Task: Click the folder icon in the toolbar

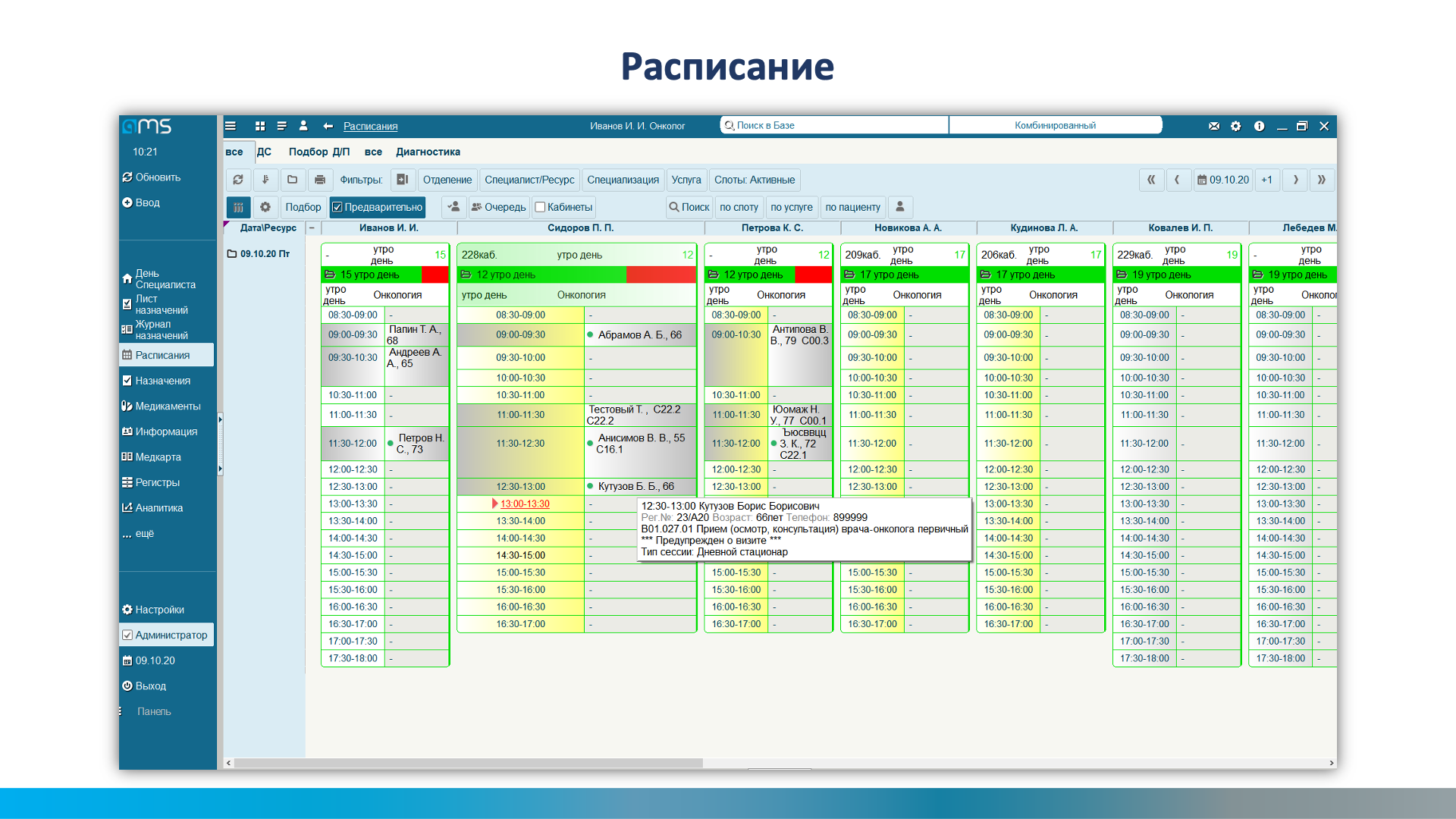Action: 292,180
